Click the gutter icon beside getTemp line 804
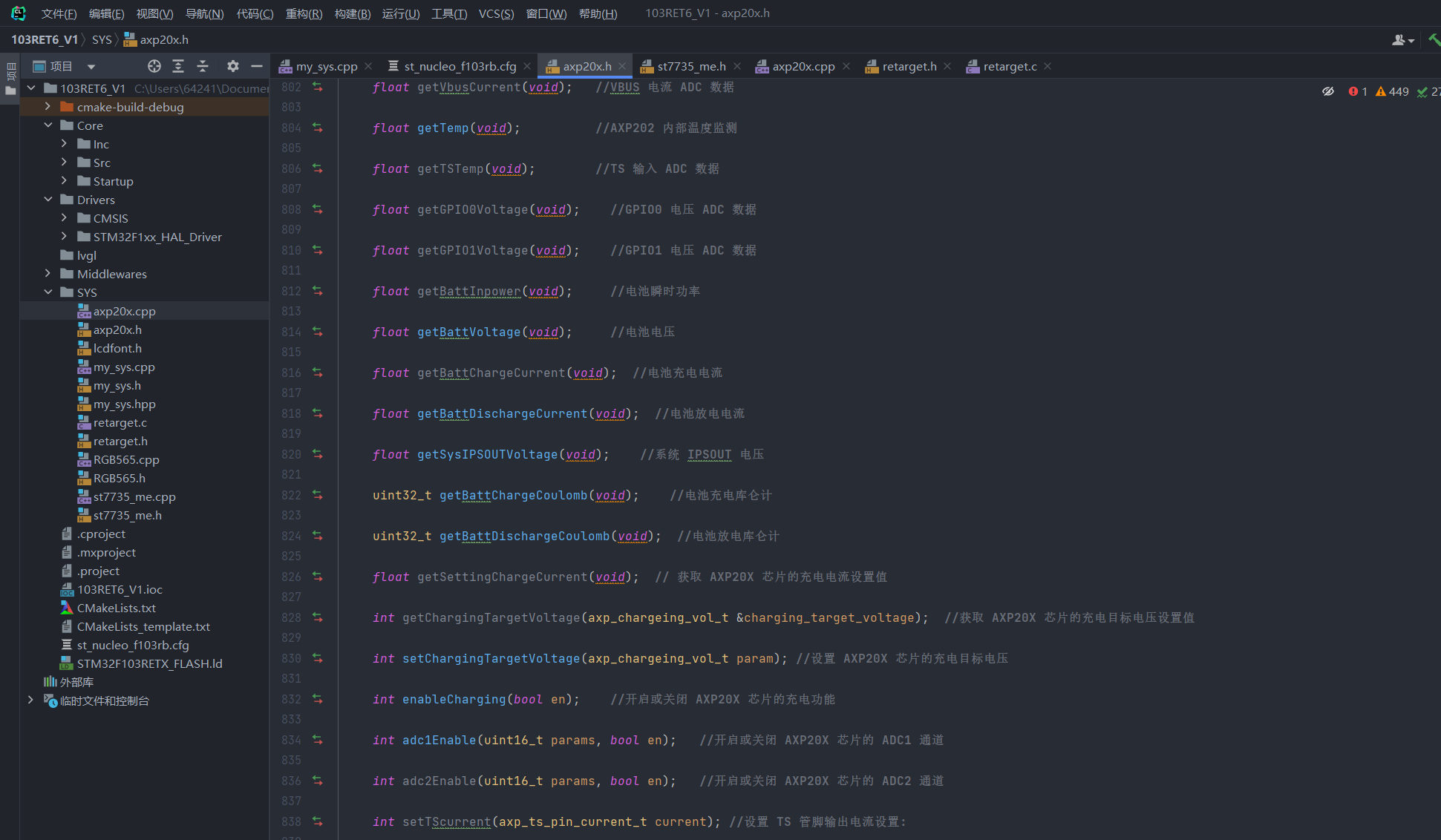 pyautogui.click(x=318, y=128)
